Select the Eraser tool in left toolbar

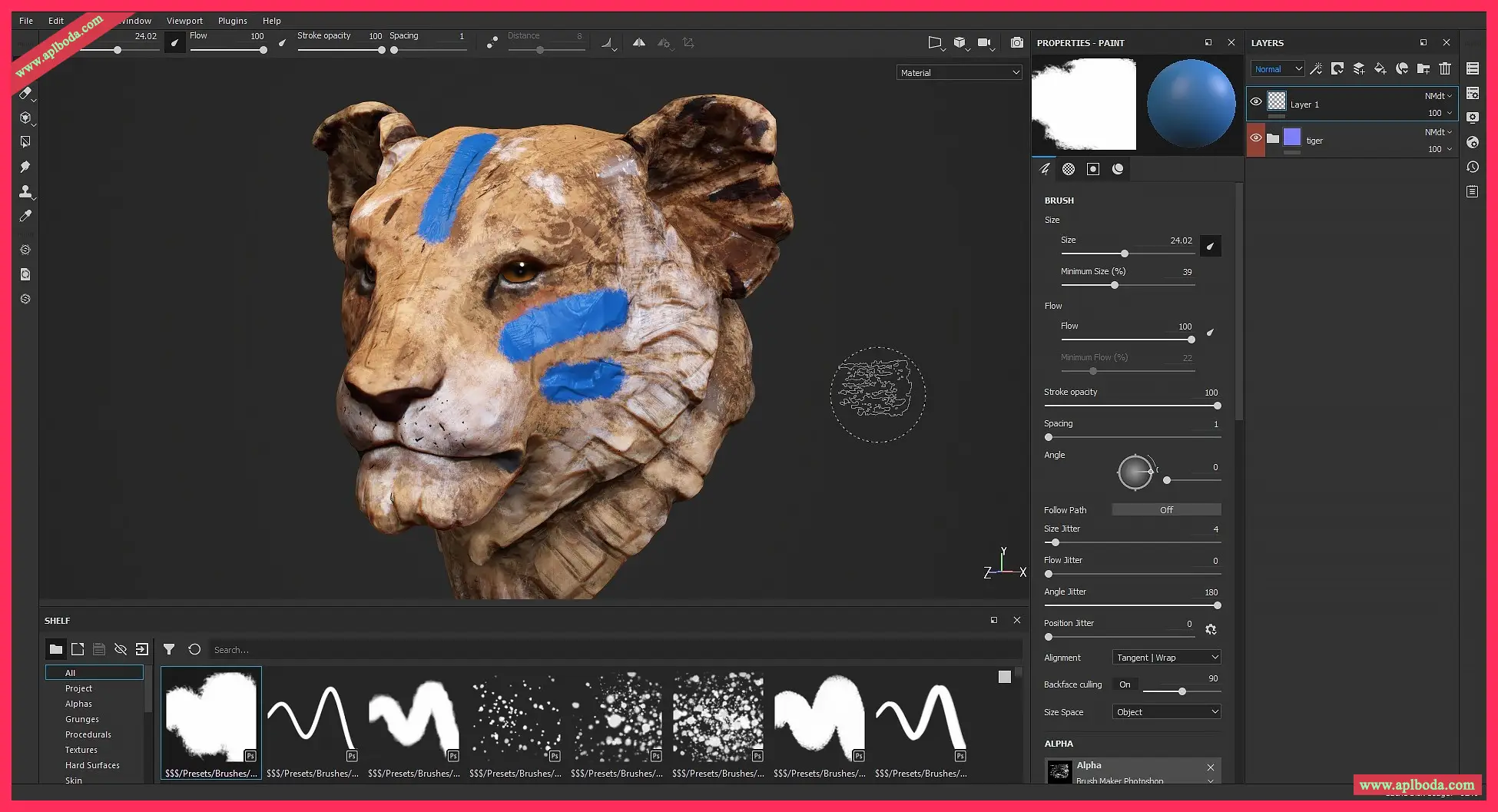[25, 93]
